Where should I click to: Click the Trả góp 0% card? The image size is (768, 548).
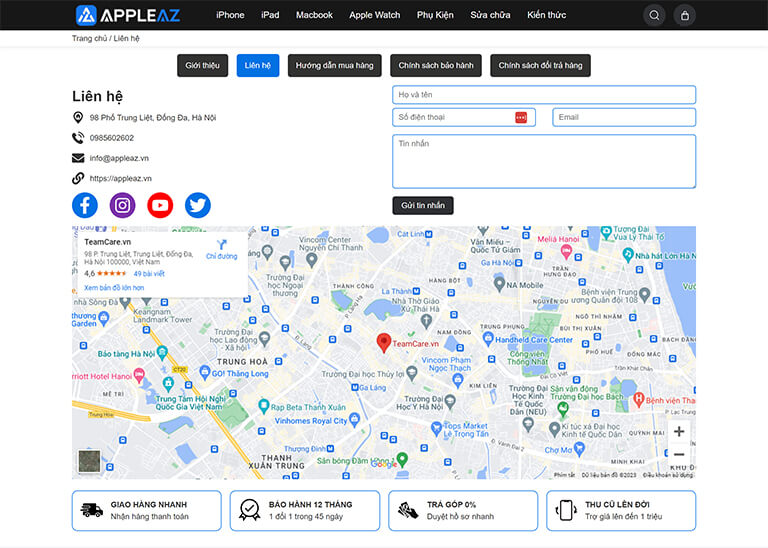[463, 510]
